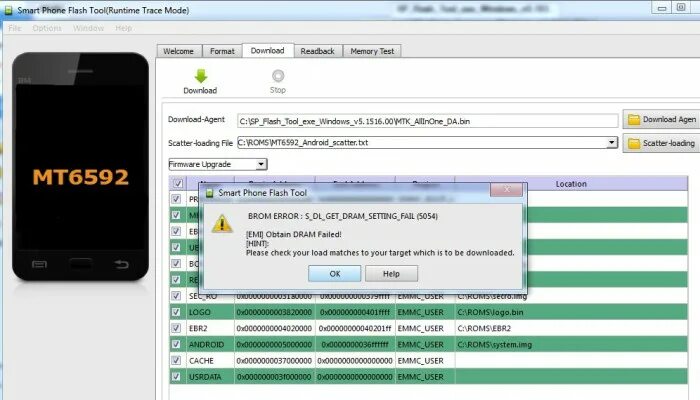Click the CACHE partition name
The height and width of the screenshot is (400, 700).
(x=201, y=360)
